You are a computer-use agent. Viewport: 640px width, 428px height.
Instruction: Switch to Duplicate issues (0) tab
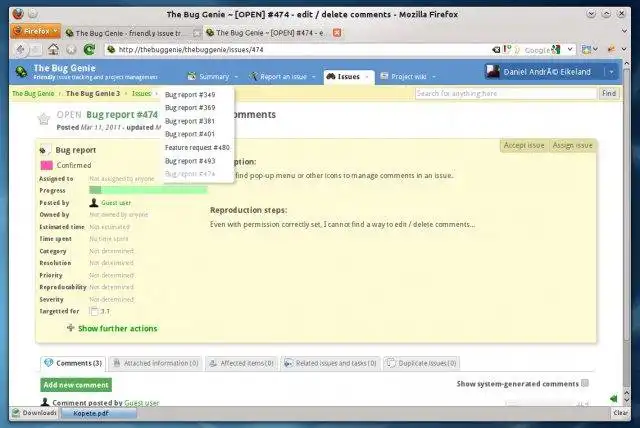click(x=422, y=363)
